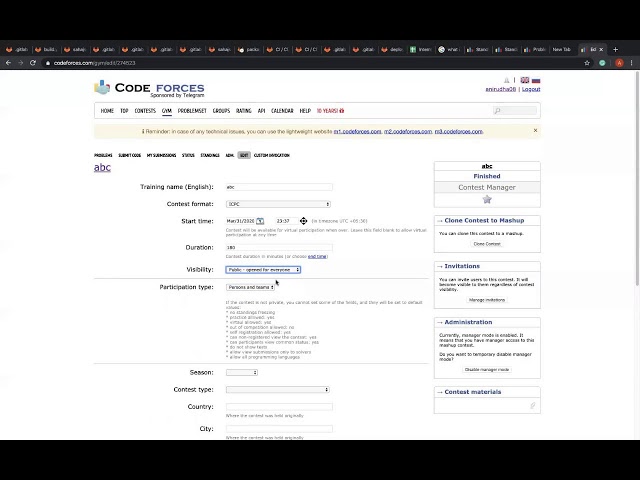Screen dimensions: 640x480
Task: Click the end time link under Duration
Action: coord(317,256)
